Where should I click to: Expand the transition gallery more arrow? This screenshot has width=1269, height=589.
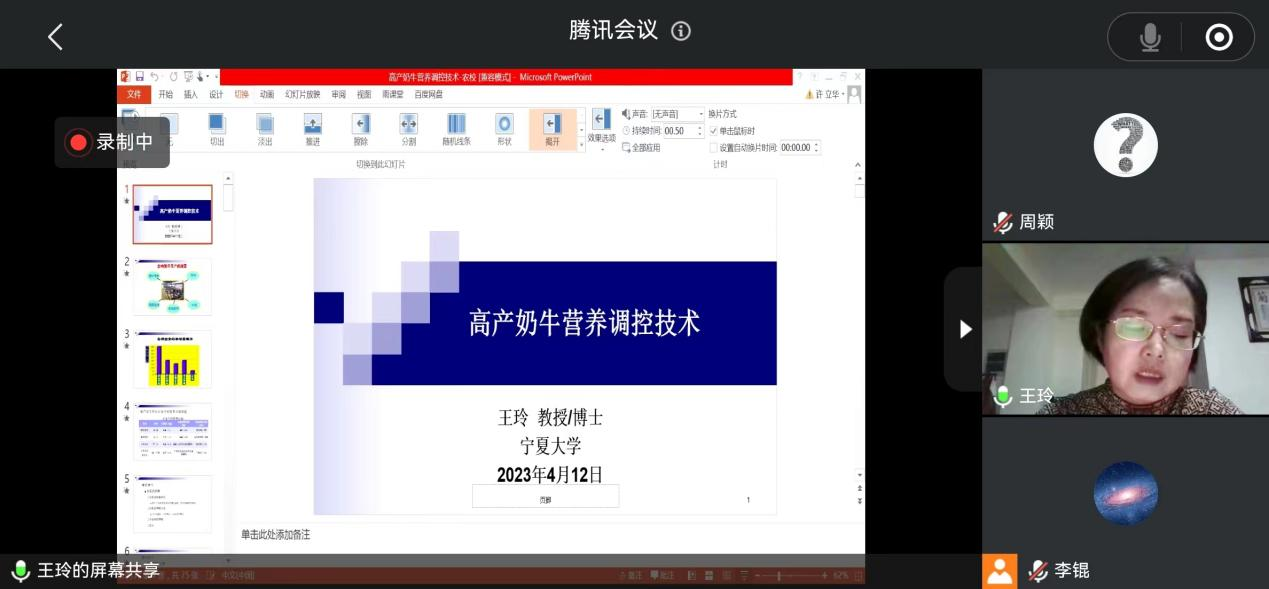click(x=582, y=146)
